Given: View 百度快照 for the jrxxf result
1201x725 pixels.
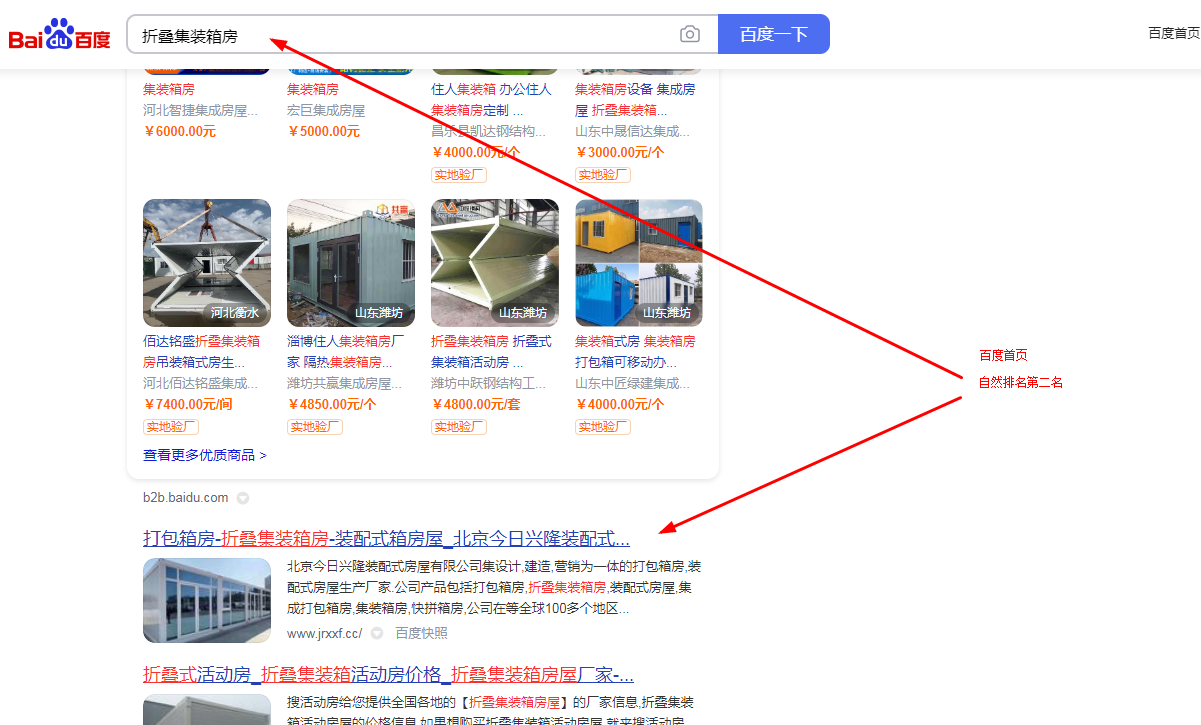Looking at the screenshot, I should point(422,633).
